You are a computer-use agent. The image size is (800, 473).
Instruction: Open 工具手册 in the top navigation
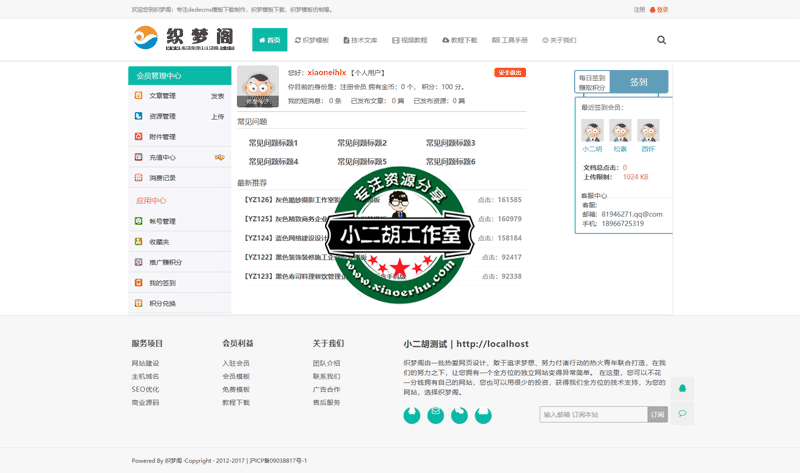click(x=510, y=40)
